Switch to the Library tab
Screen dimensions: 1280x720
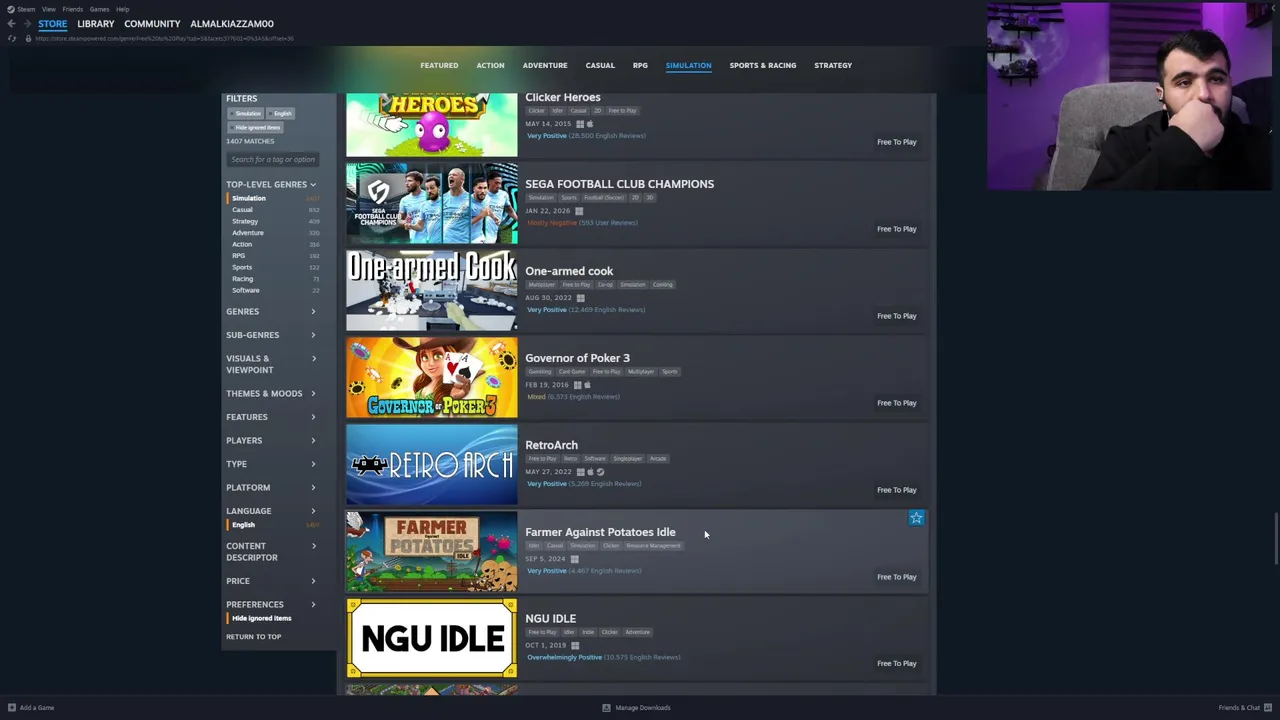[96, 24]
